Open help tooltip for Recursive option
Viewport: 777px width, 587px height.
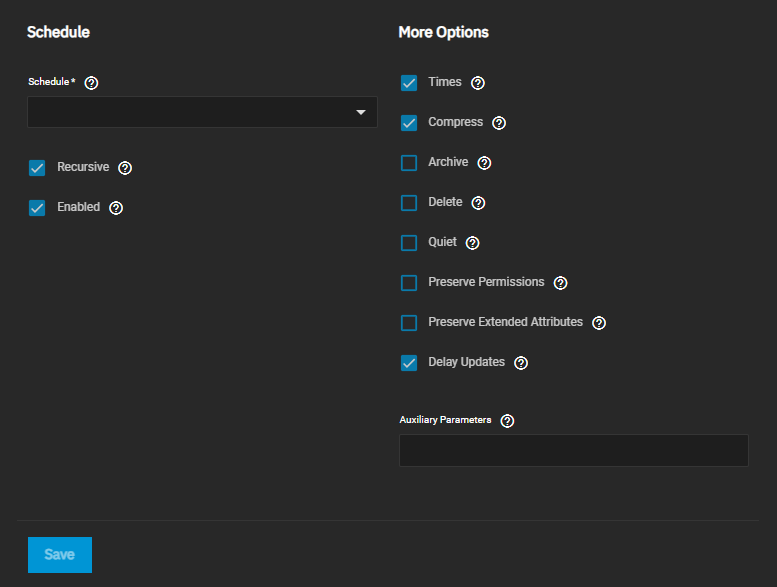coord(125,168)
